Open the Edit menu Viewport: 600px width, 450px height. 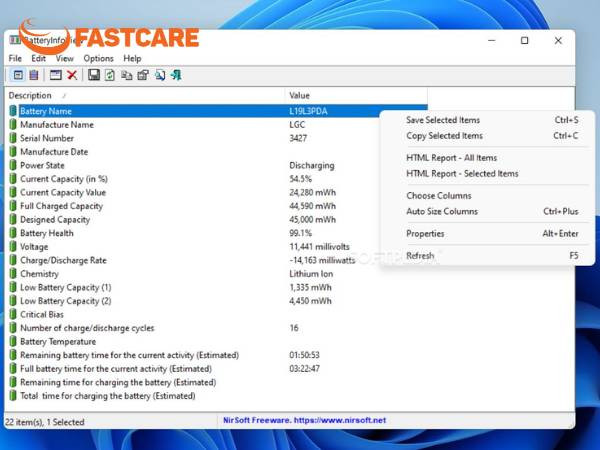tap(38, 59)
